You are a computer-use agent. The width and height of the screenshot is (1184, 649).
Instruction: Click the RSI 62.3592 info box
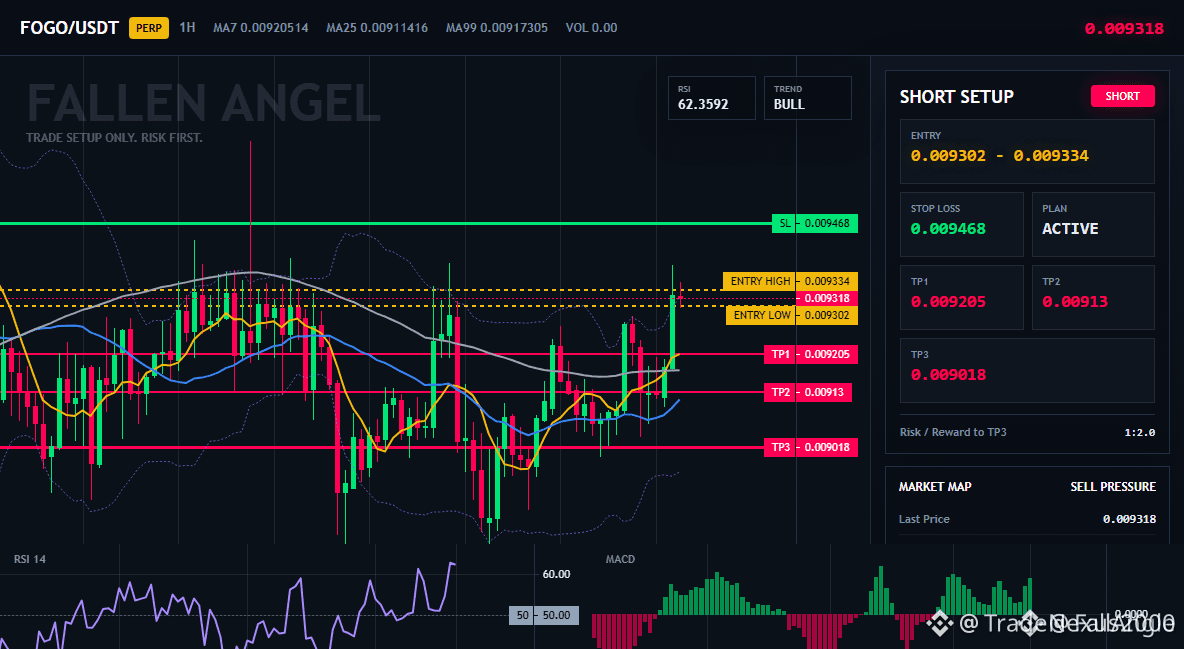point(711,98)
